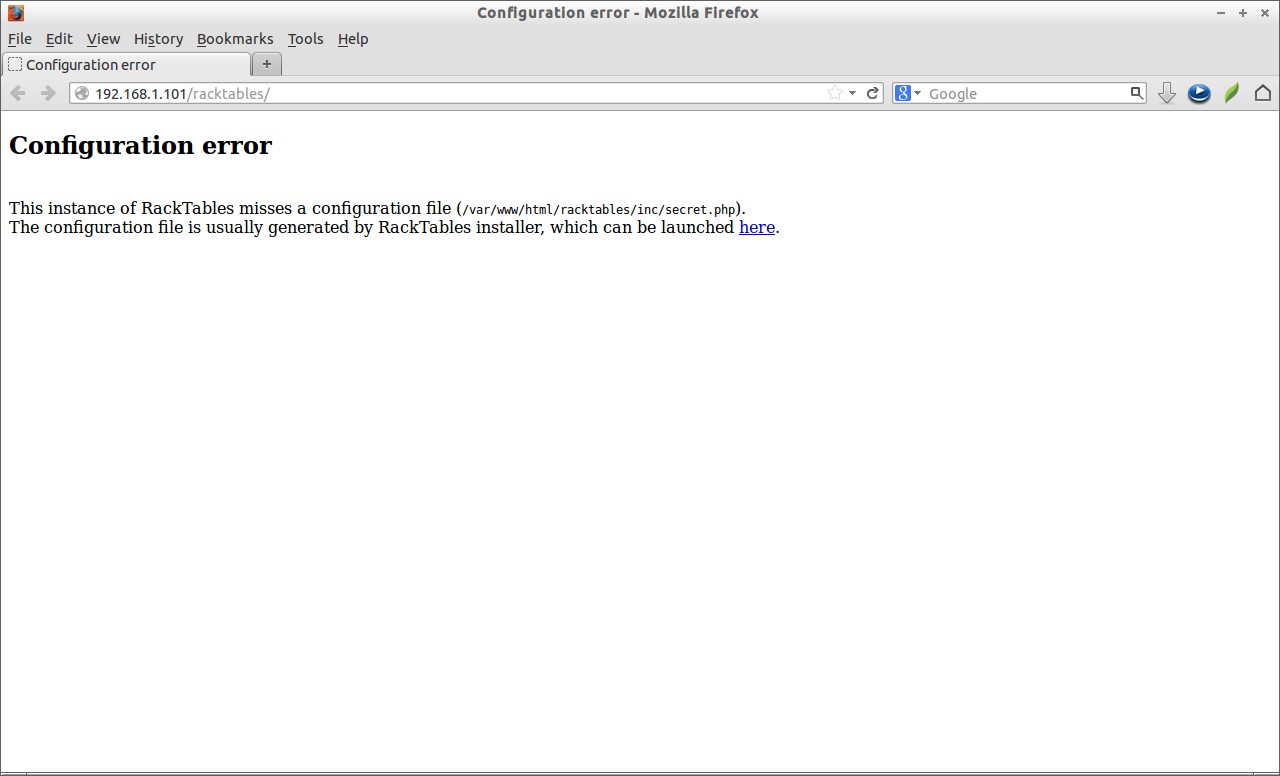Click the site identity globe icon
This screenshot has width=1280, height=776.
[x=82, y=93]
